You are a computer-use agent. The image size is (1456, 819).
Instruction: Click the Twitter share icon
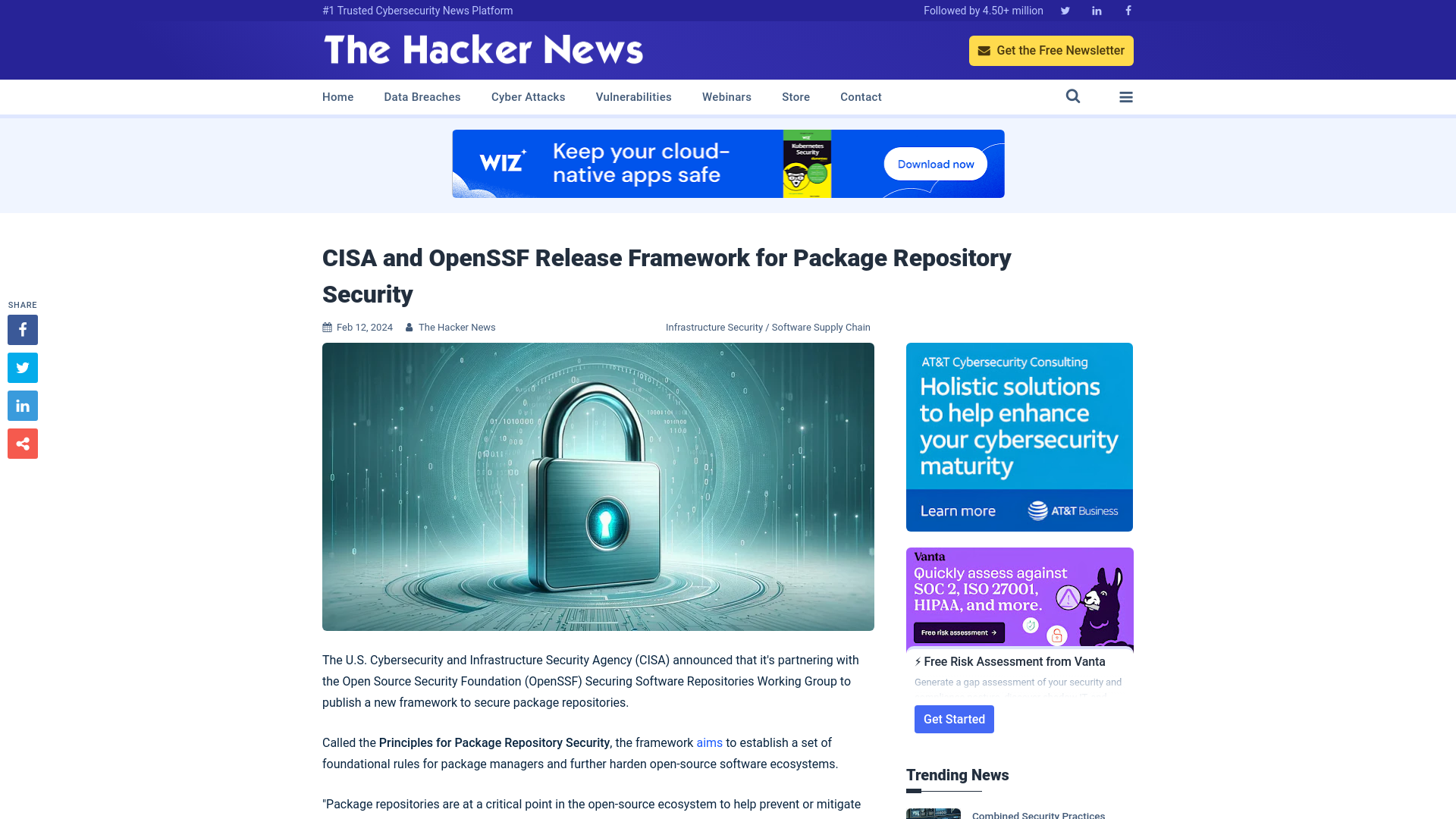click(x=23, y=368)
